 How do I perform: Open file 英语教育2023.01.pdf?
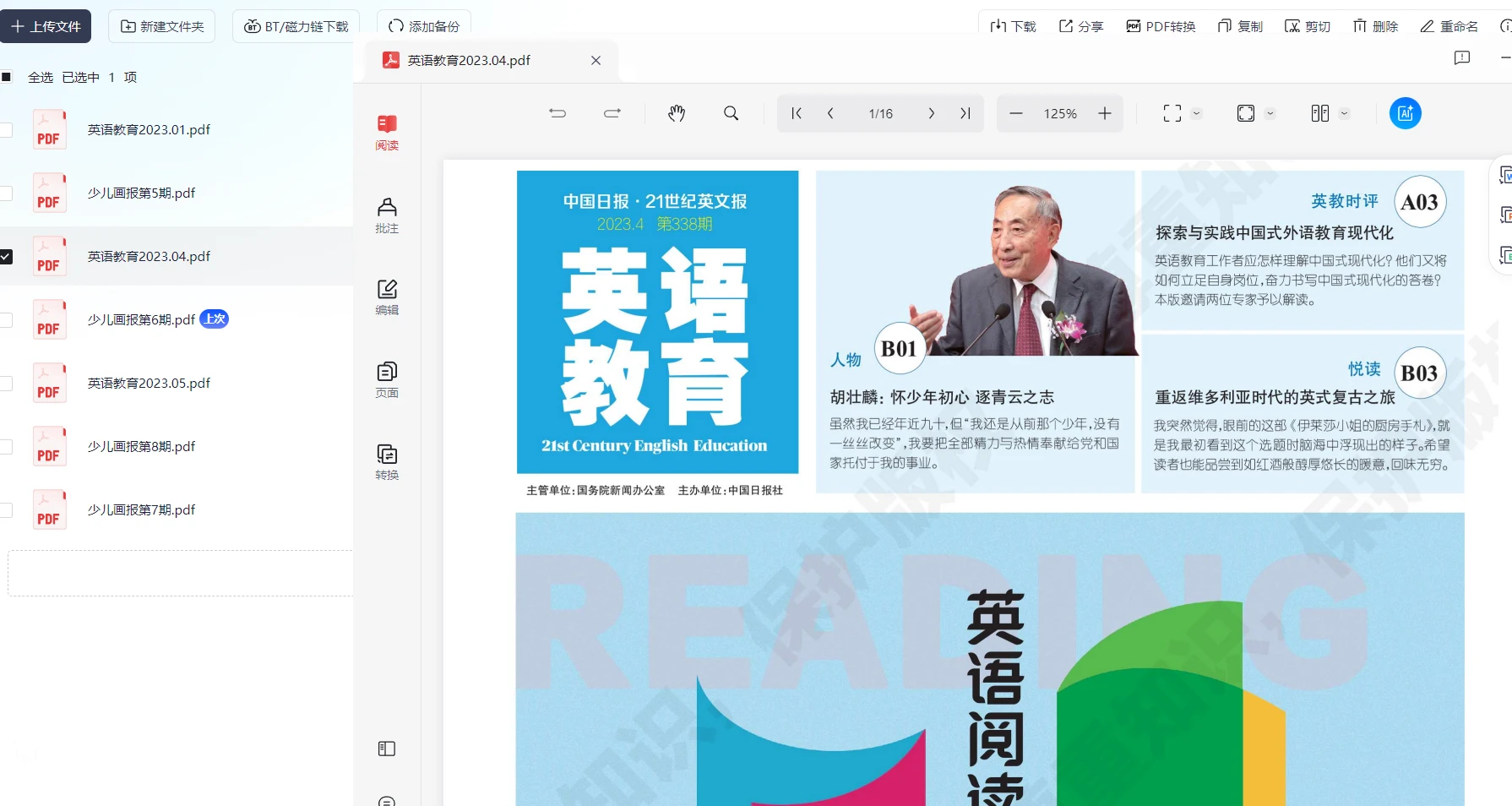[149, 129]
